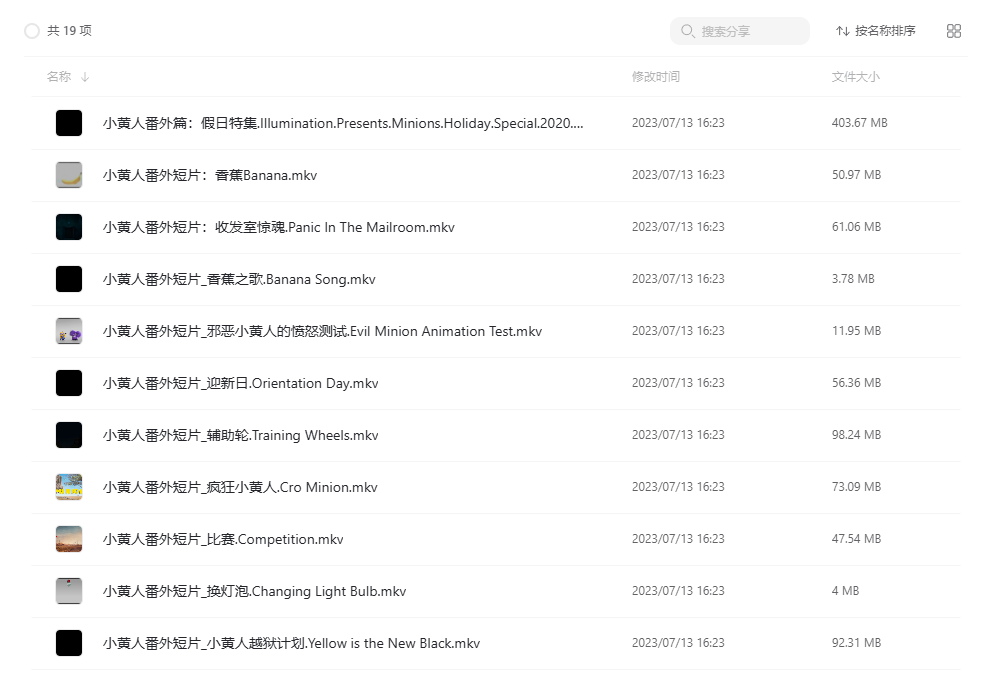Open the 按名称排序 sort dropdown
The height and width of the screenshot is (673, 1002).
click(x=875, y=31)
